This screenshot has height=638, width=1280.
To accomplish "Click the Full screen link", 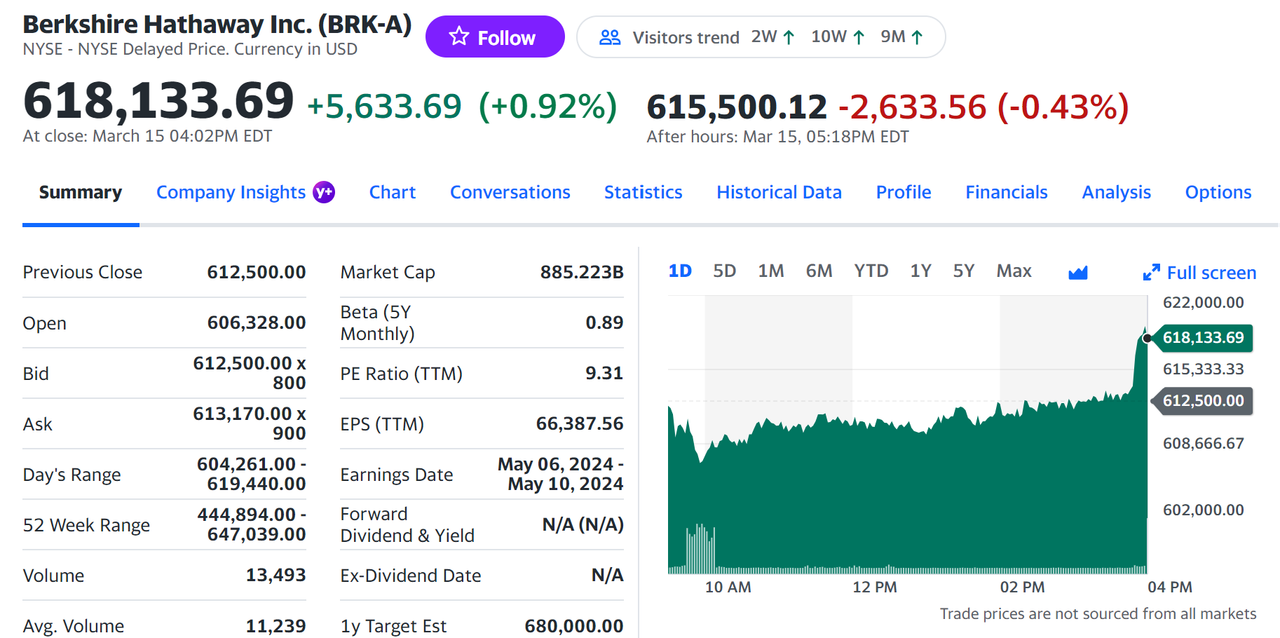I will tap(1199, 272).
